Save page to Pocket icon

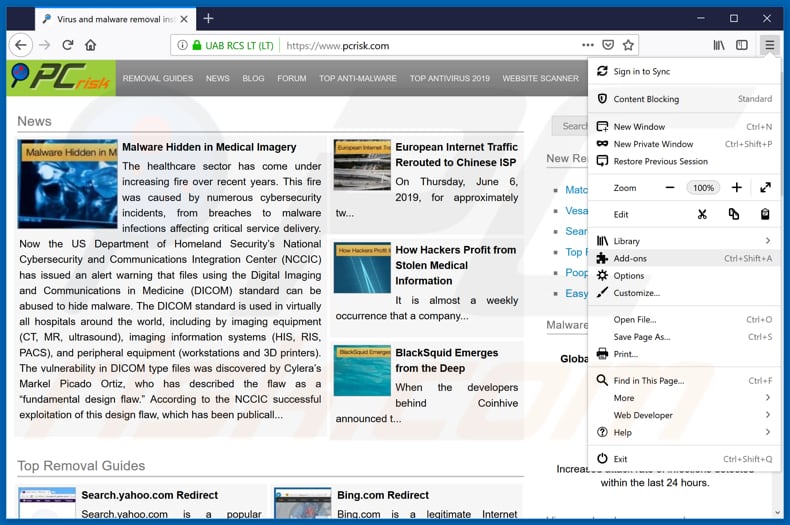608,45
